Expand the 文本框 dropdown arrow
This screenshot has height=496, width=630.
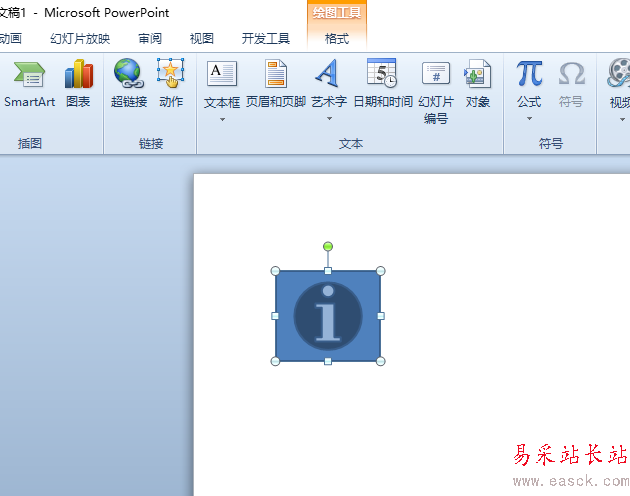222,119
